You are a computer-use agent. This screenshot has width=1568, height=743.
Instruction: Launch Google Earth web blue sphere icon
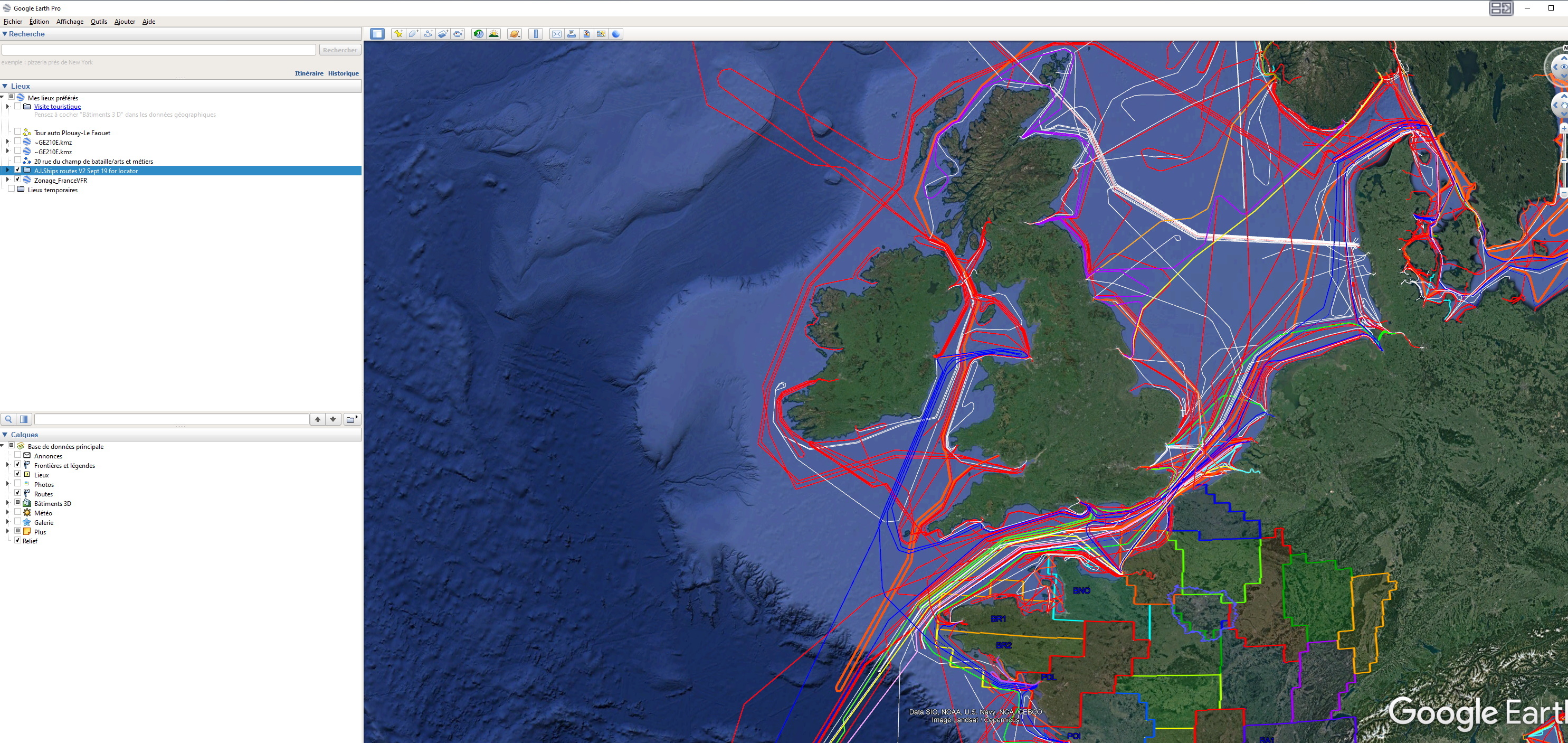point(616,34)
